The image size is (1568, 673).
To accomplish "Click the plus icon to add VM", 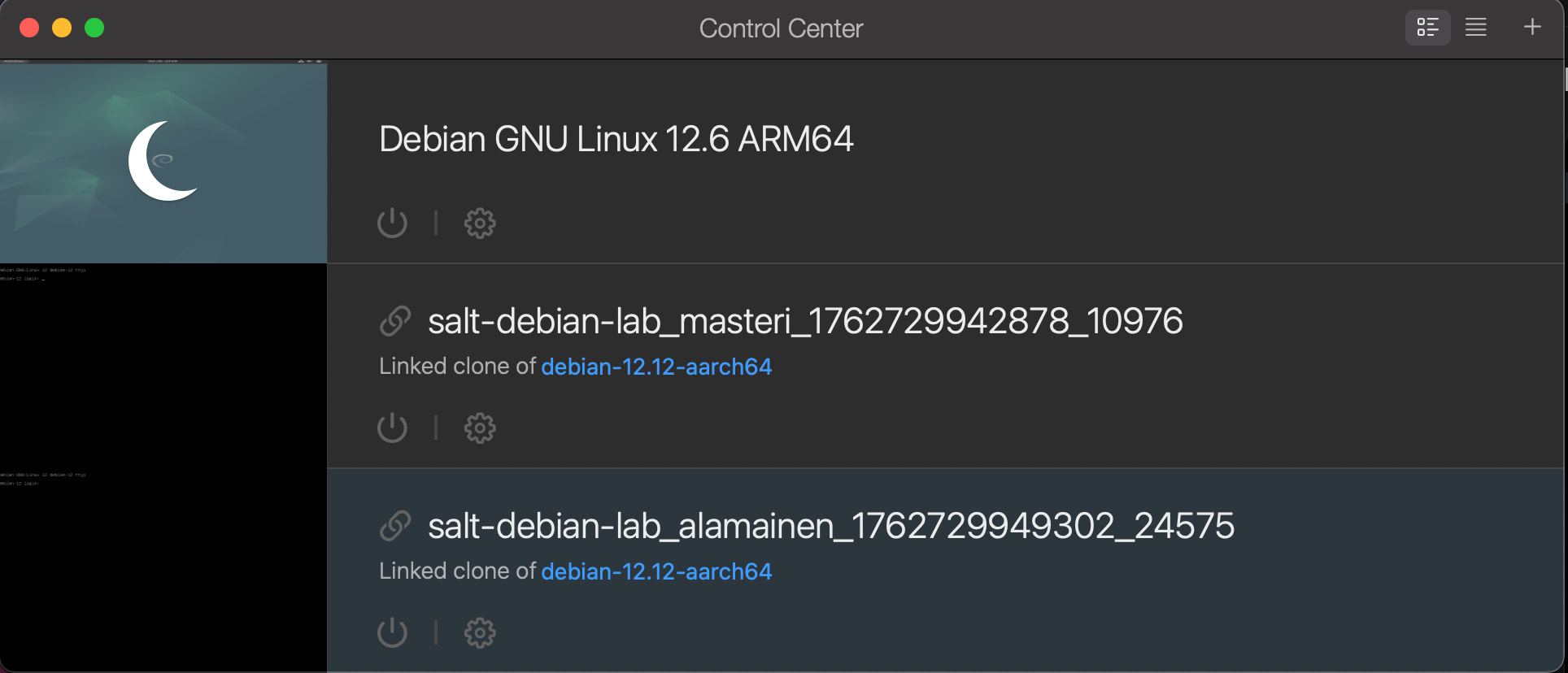I will 1532,28.
